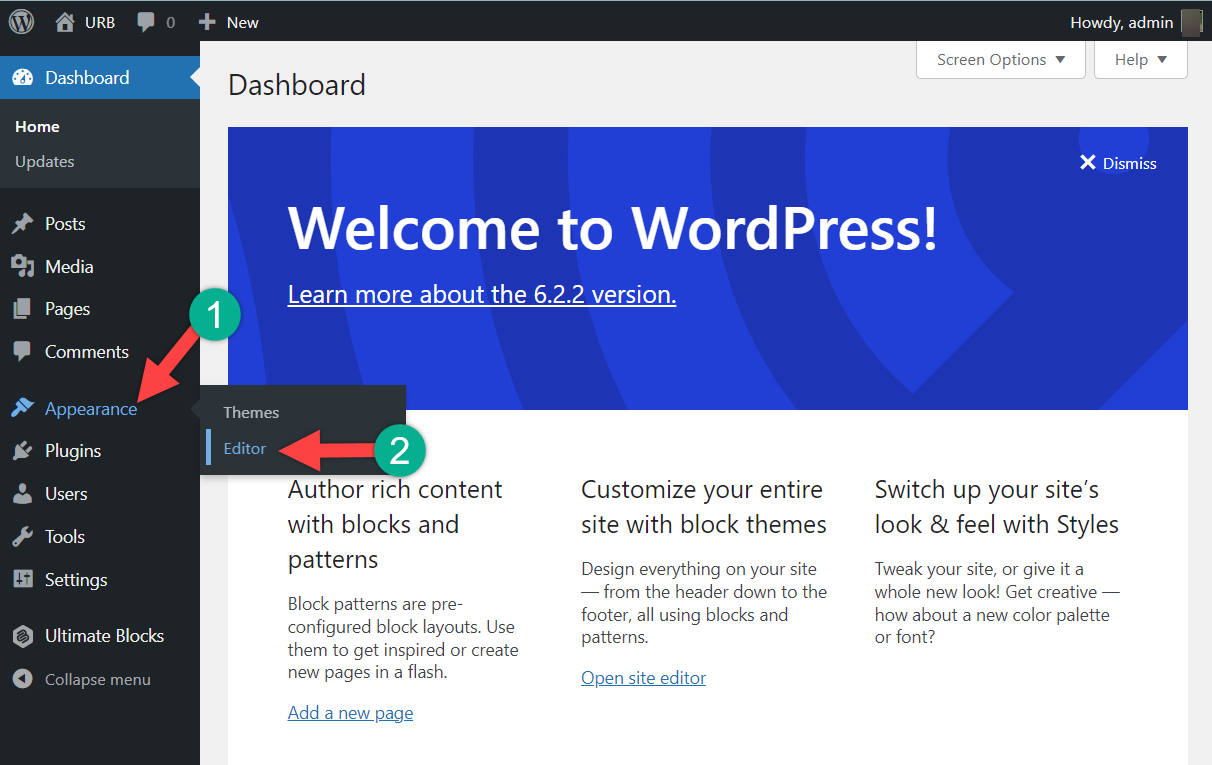Select Editor in Appearance submenu

pos(245,448)
